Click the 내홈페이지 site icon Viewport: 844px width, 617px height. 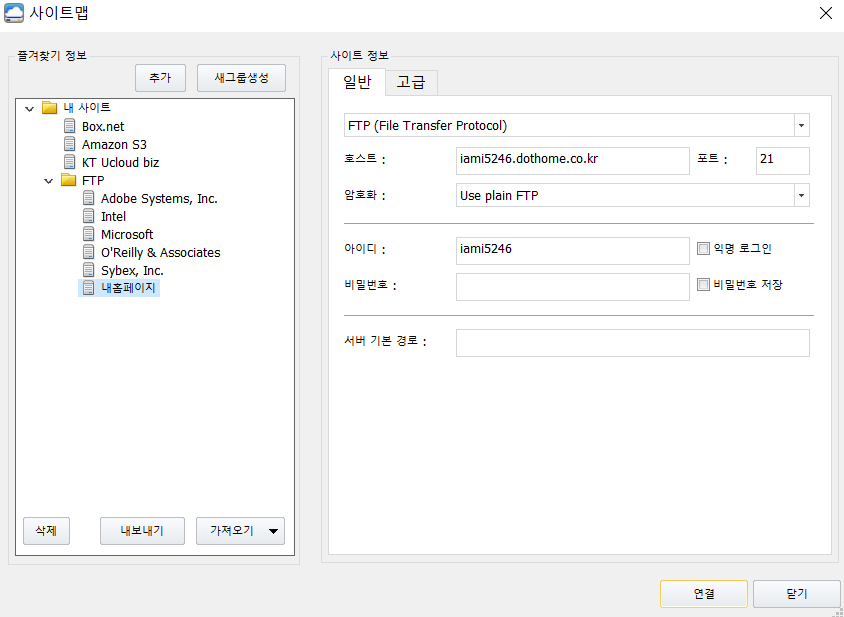pyautogui.click(x=88, y=288)
